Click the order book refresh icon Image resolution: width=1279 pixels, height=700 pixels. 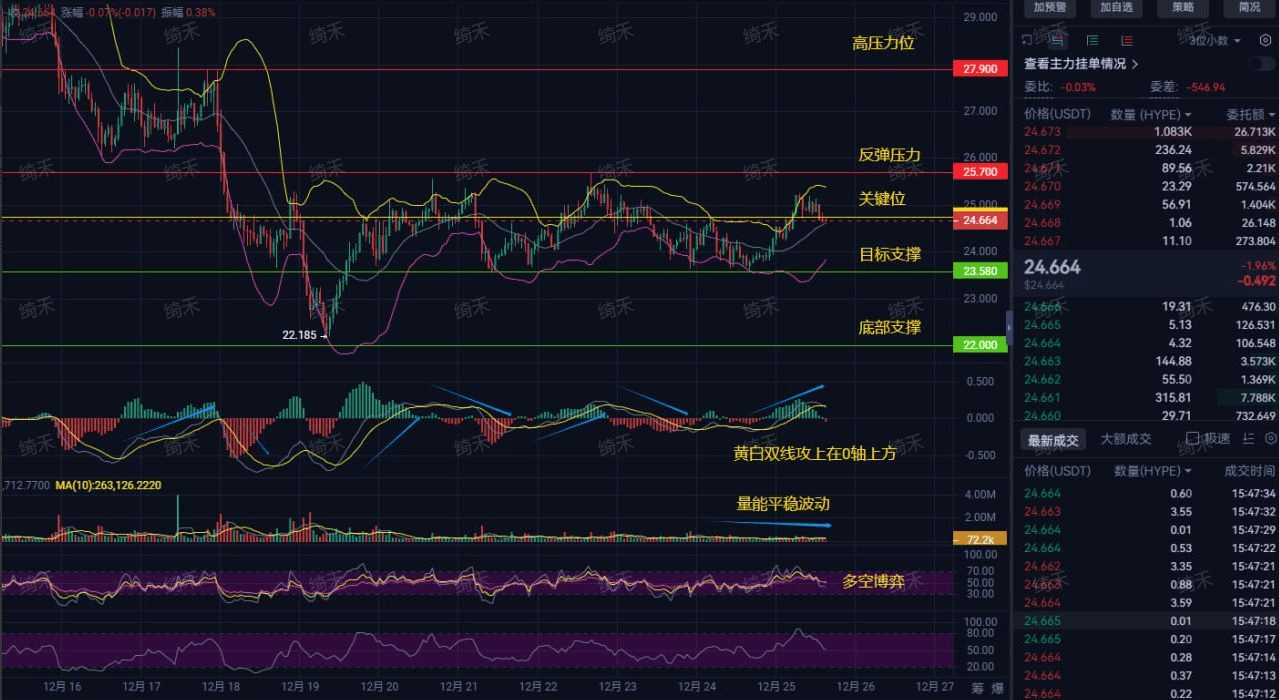(1026, 40)
